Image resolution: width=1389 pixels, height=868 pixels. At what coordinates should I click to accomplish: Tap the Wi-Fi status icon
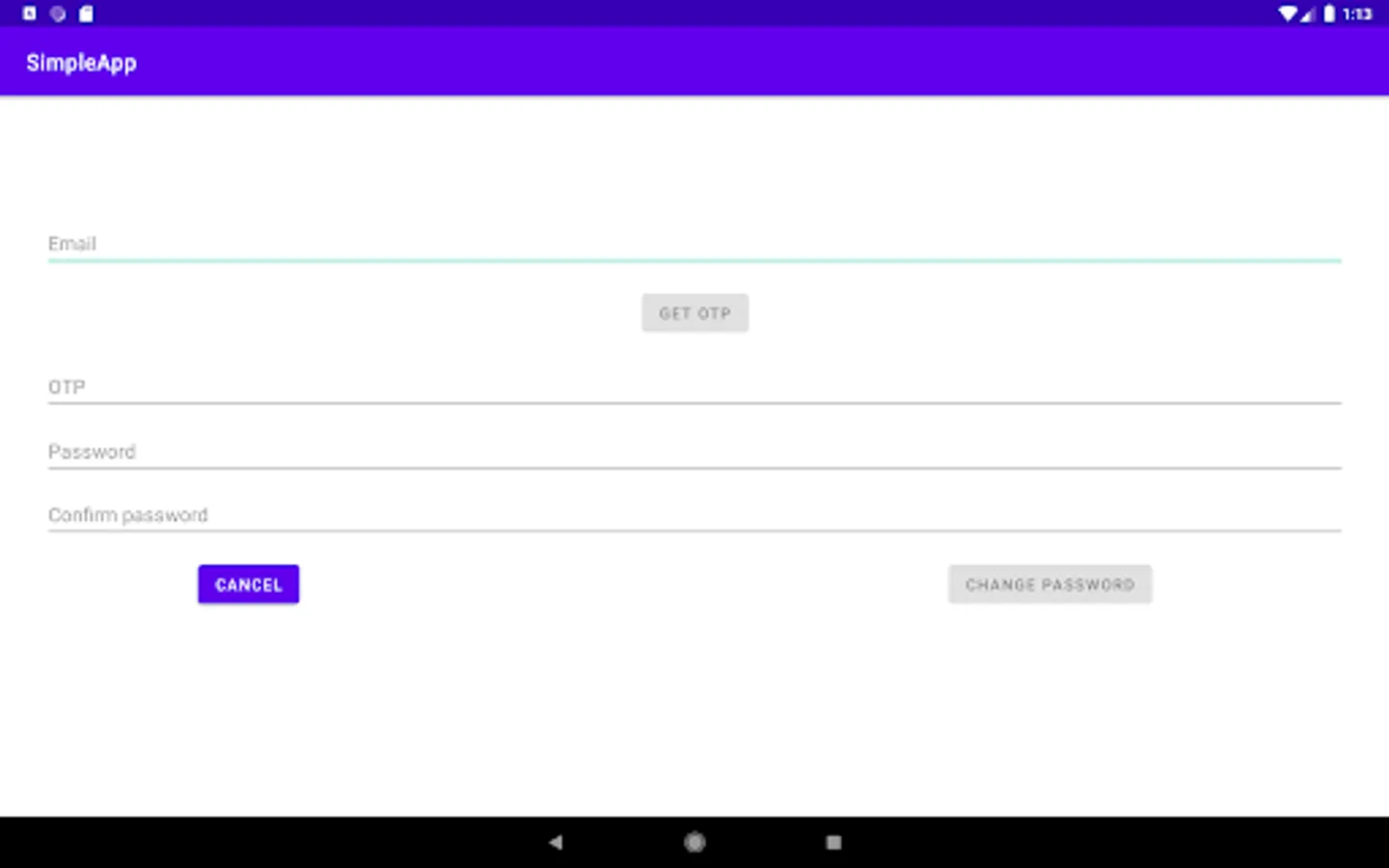tap(1288, 14)
